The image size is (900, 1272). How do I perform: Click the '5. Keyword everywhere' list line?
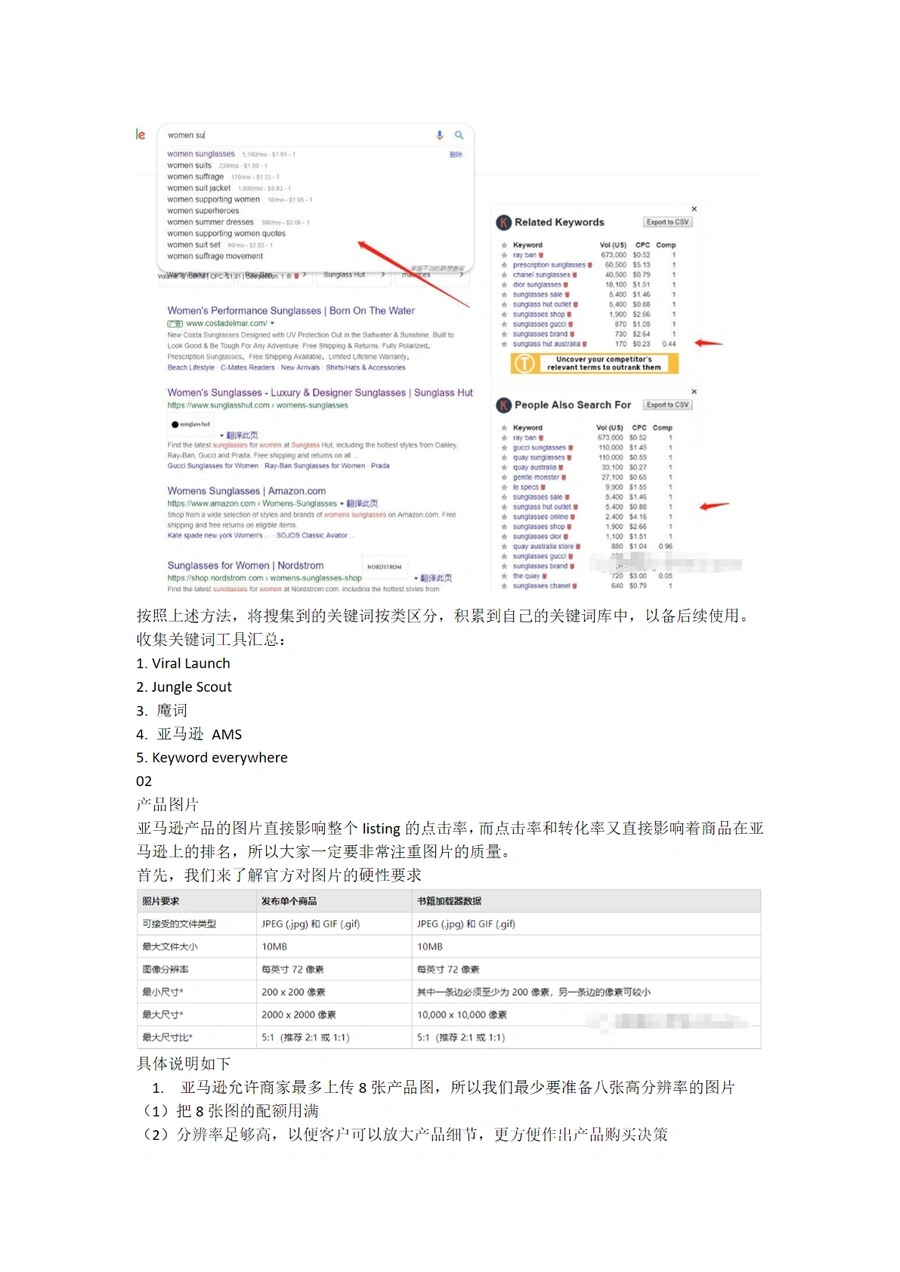tap(212, 757)
